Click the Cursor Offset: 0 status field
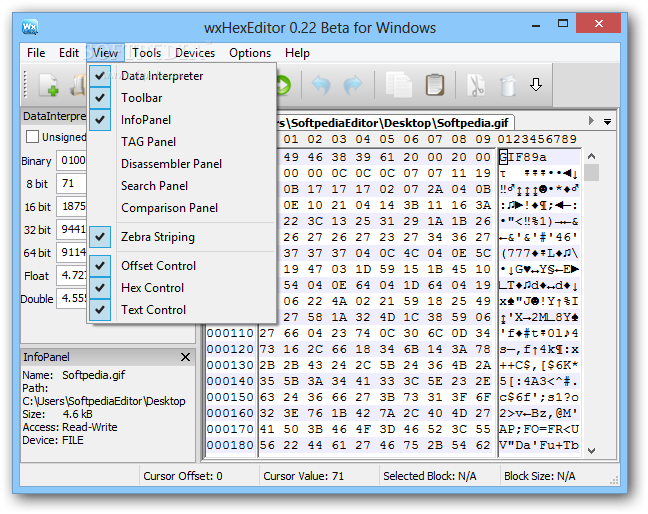This screenshot has height=514, width=648. click(x=183, y=476)
